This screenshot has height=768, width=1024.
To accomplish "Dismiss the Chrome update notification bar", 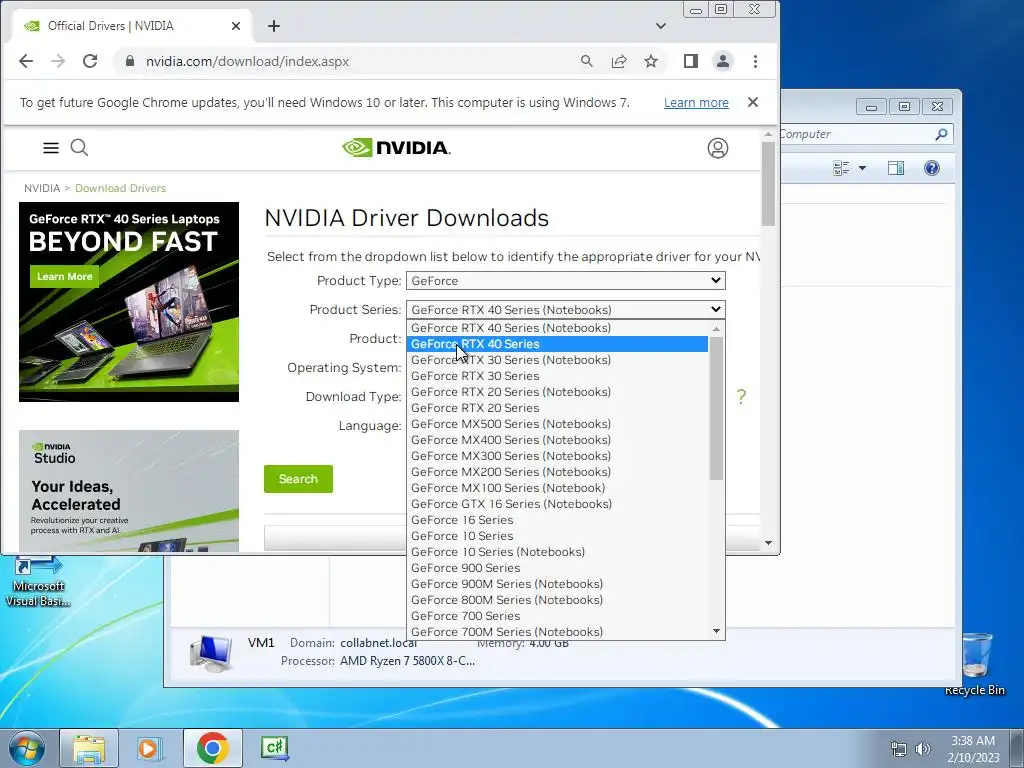I will [753, 103].
